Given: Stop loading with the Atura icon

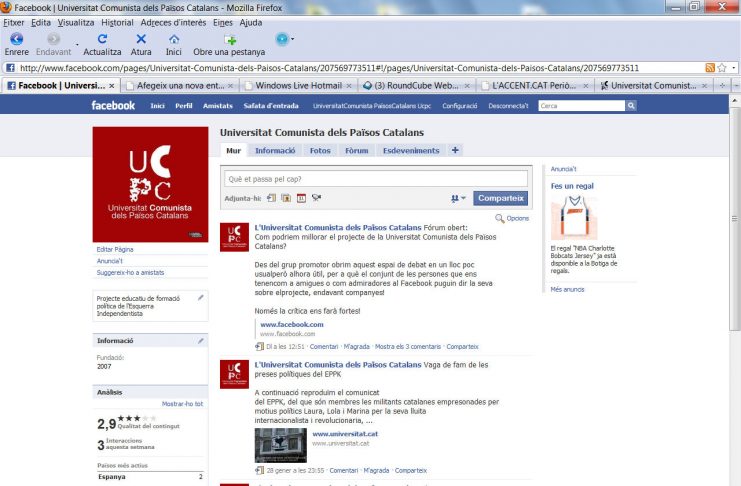Looking at the screenshot, I should point(141,39).
